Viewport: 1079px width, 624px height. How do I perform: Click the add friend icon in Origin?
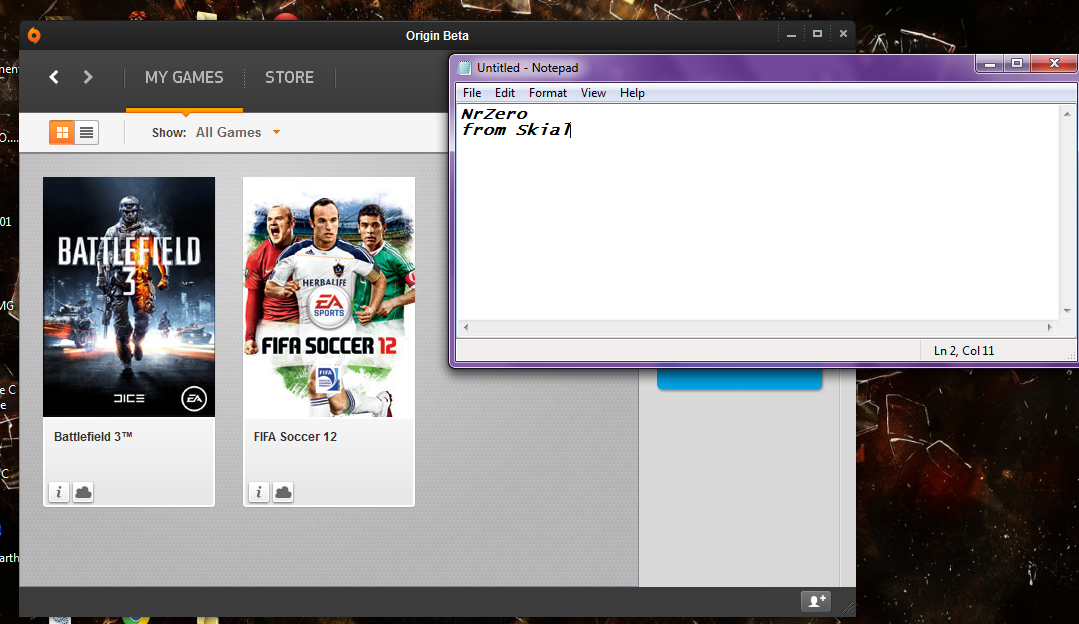pos(816,601)
